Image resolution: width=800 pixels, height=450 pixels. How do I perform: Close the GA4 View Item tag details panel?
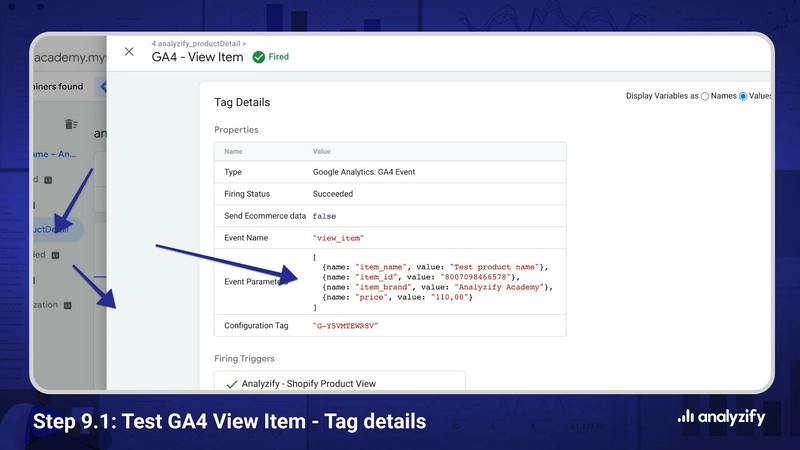129,52
